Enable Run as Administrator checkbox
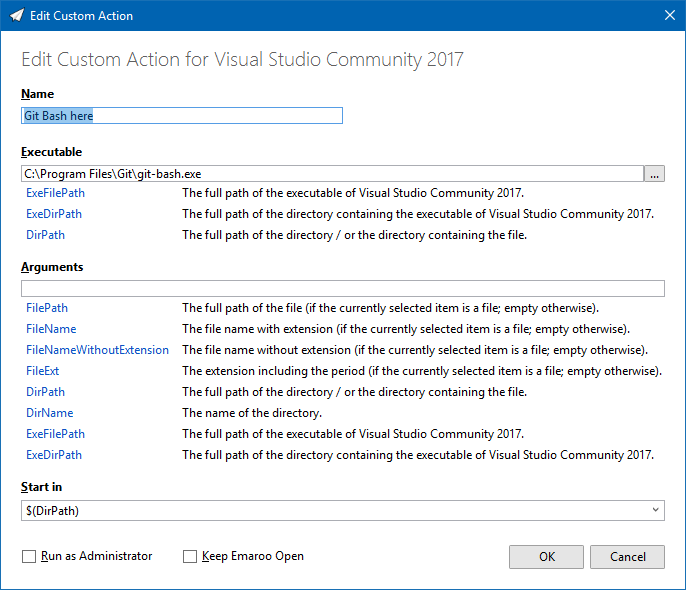Viewport: 686px width, 590px height. 29,556
